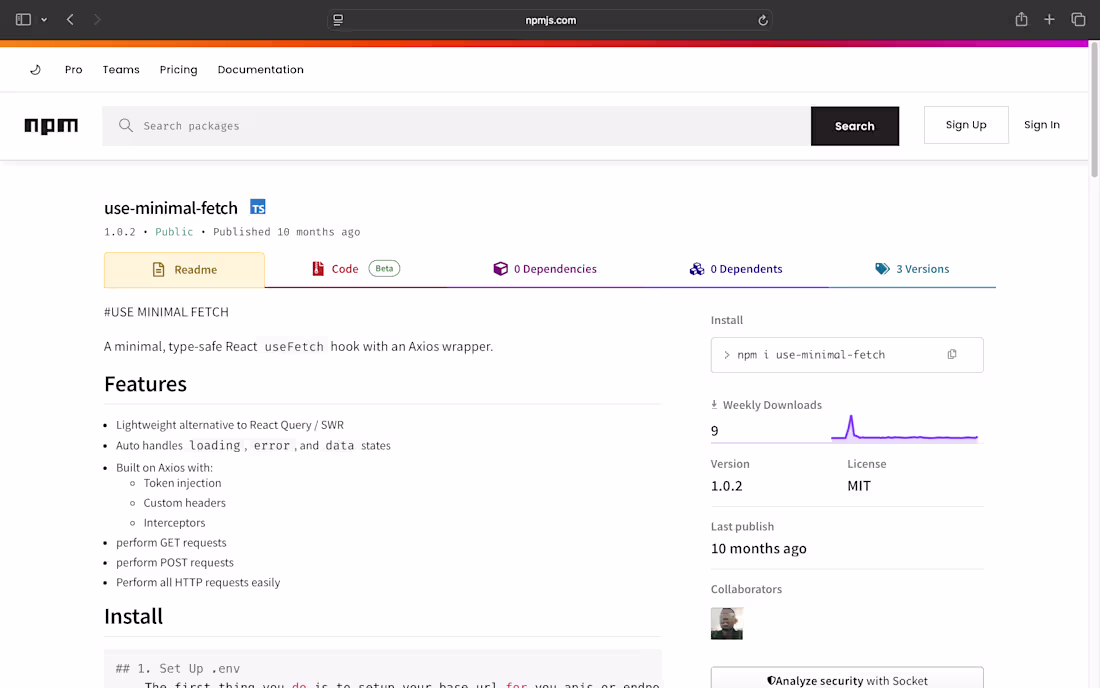Click the Weekly Downloads label
Image resolution: width=1100 pixels, height=688 pixels.
point(772,405)
